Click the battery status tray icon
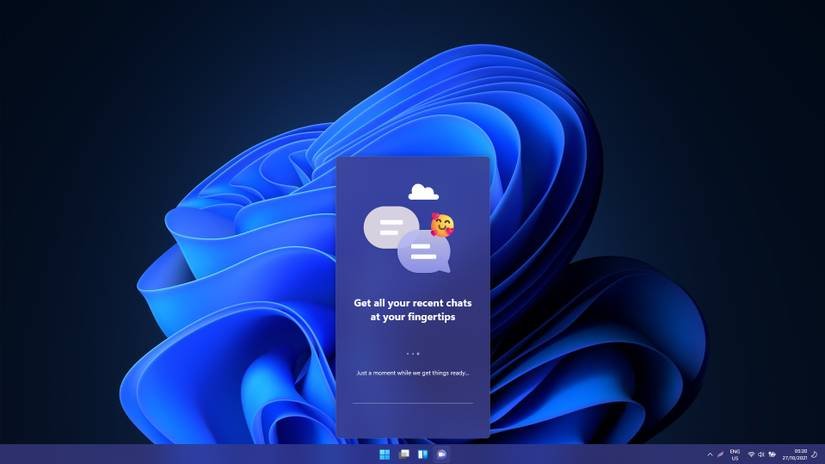The width and height of the screenshot is (825, 464). point(771,455)
